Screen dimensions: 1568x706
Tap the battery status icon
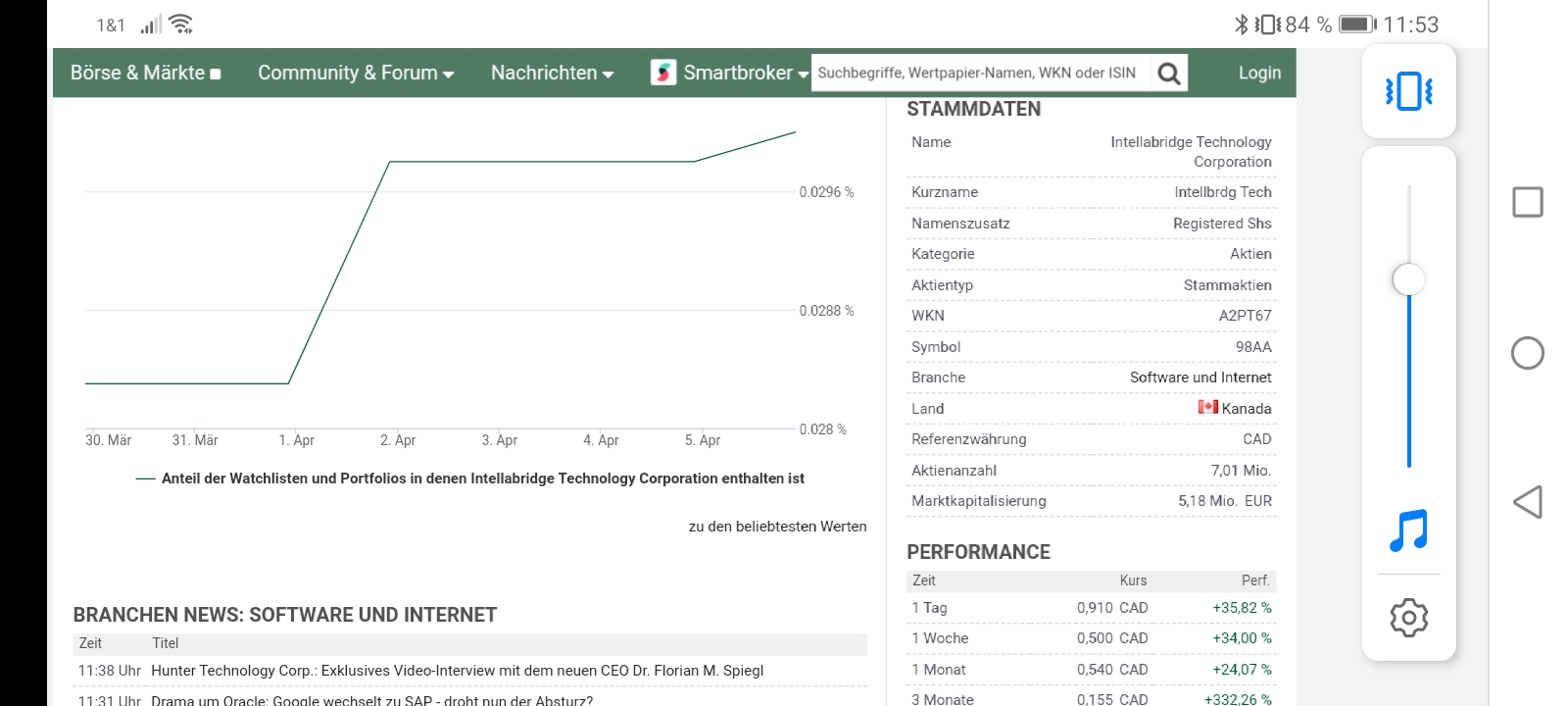[x=1357, y=25]
